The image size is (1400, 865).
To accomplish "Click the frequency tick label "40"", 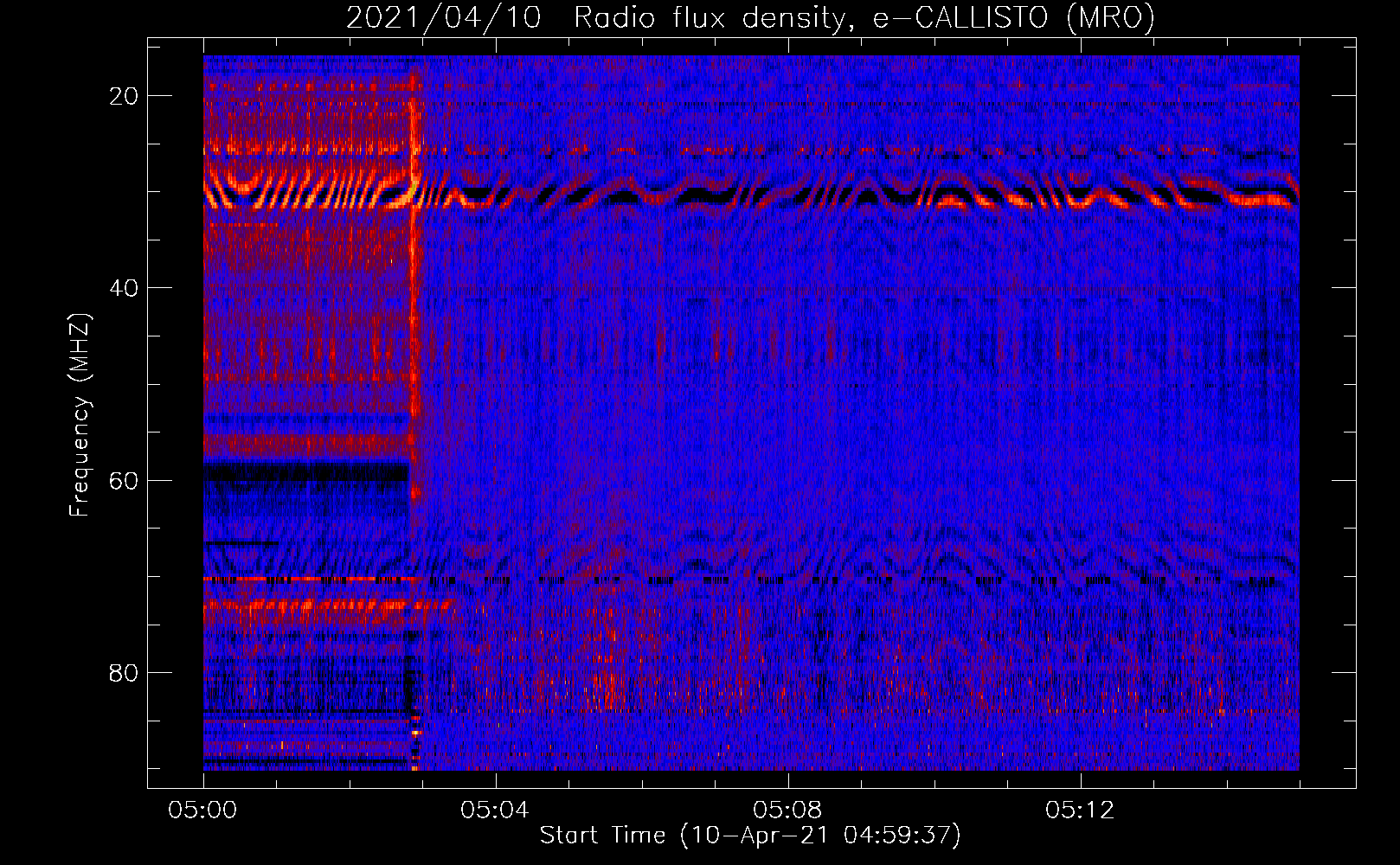I will coord(125,288).
